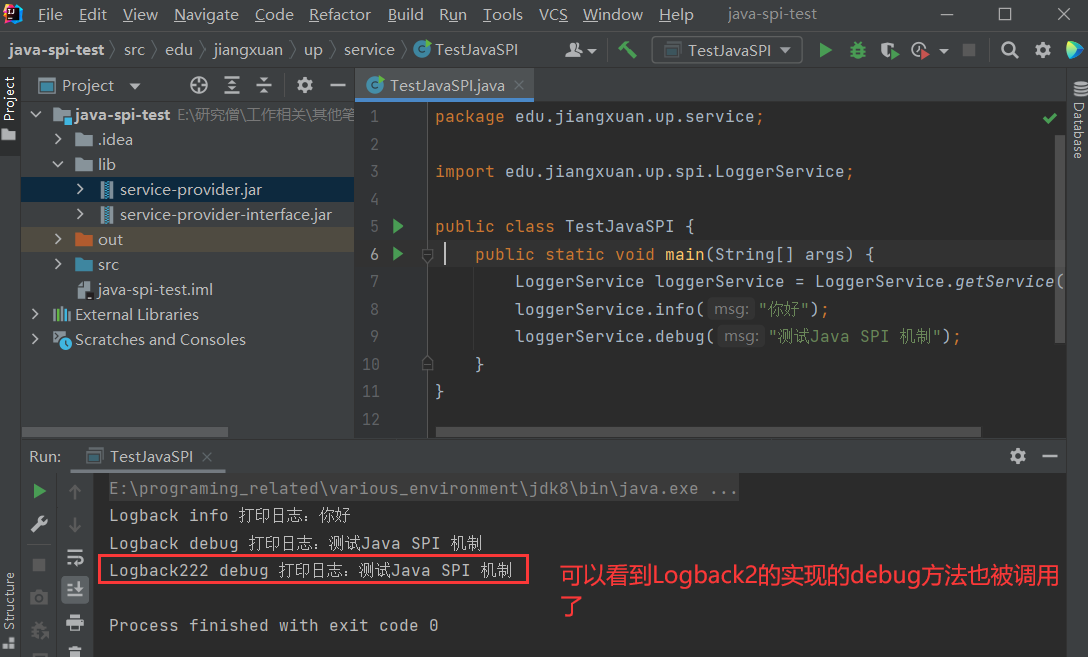Click the Build project hammer icon
Screen dimensions: 1088x657
point(627,50)
